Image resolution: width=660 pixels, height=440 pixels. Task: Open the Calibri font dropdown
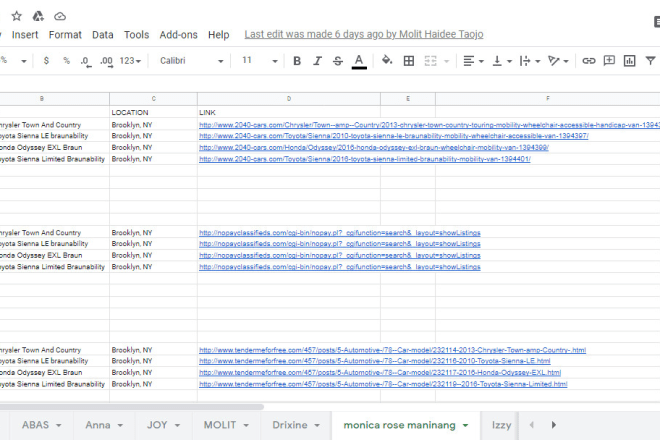(x=192, y=61)
